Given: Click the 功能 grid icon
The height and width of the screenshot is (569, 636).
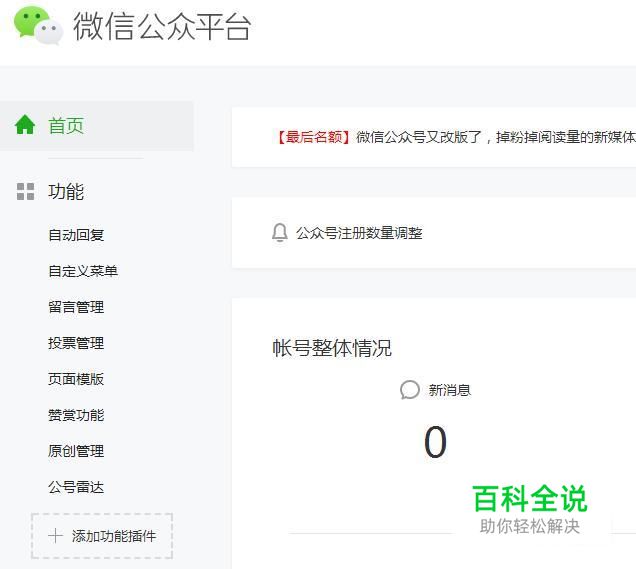Looking at the screenshot, I should [x=25, y=191].
